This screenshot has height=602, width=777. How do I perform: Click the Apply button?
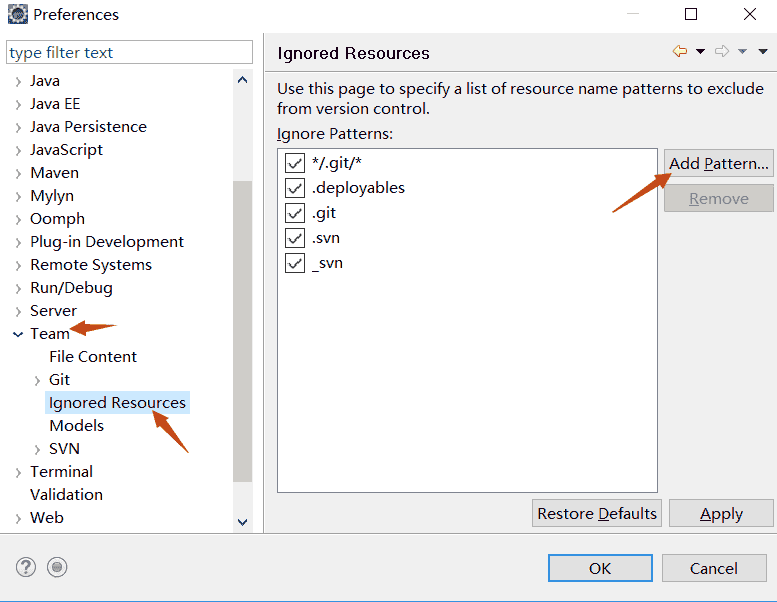coord(721,514)
